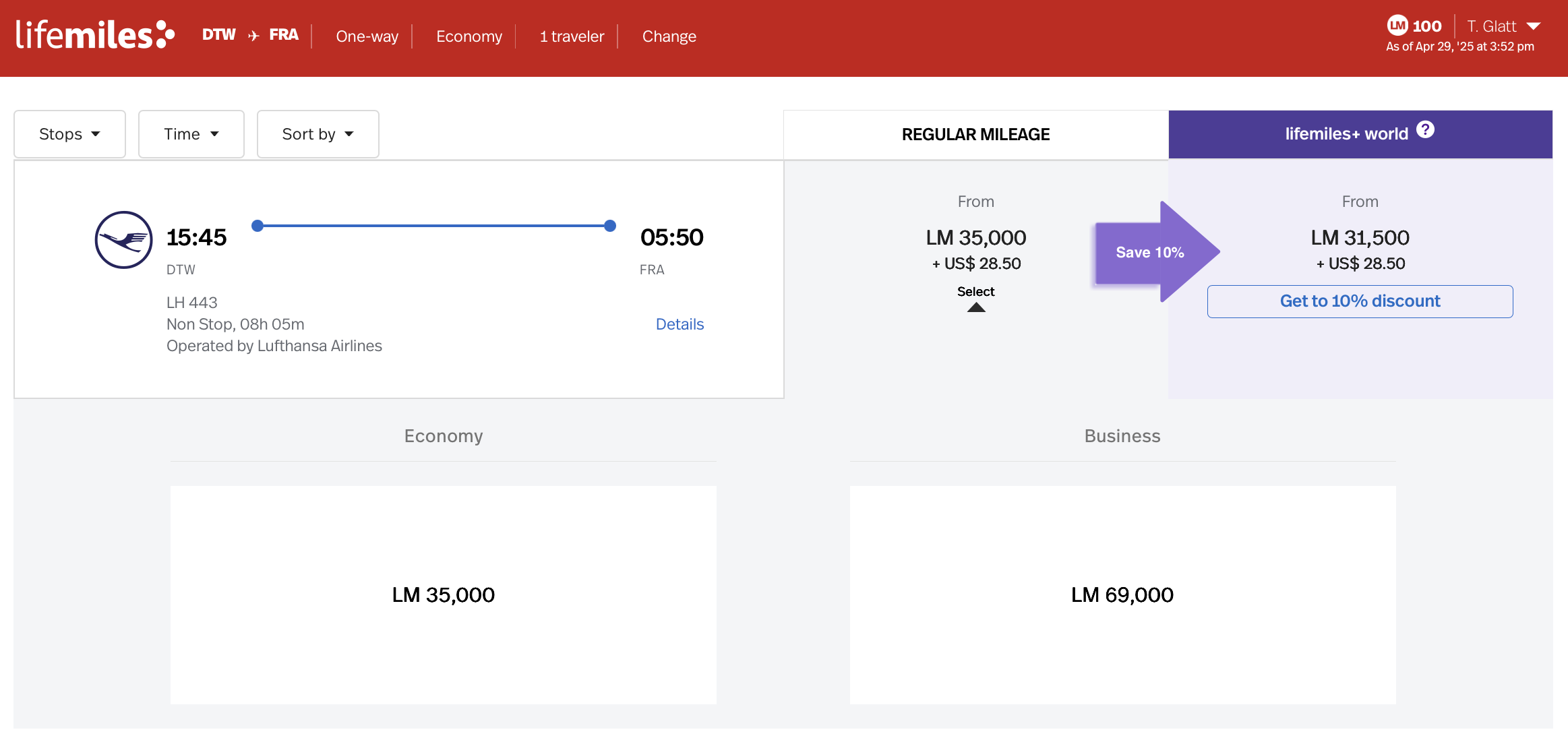1568x736 pixels.
Task: Click Change to modify the search
Action: 669,36
